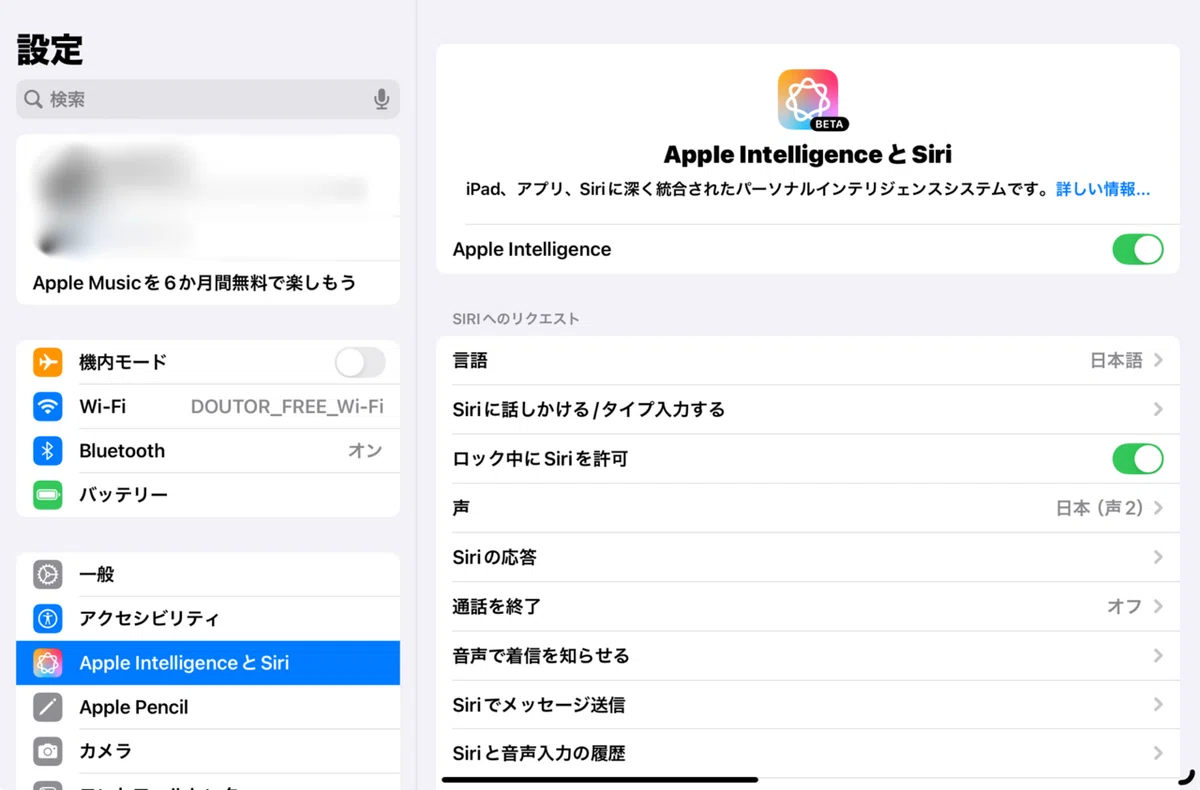Image resolution: width=1200 pixels, height=790 pixels.
Task: Click the SIRIへのリクエスト section header
Action: [516, 319]
